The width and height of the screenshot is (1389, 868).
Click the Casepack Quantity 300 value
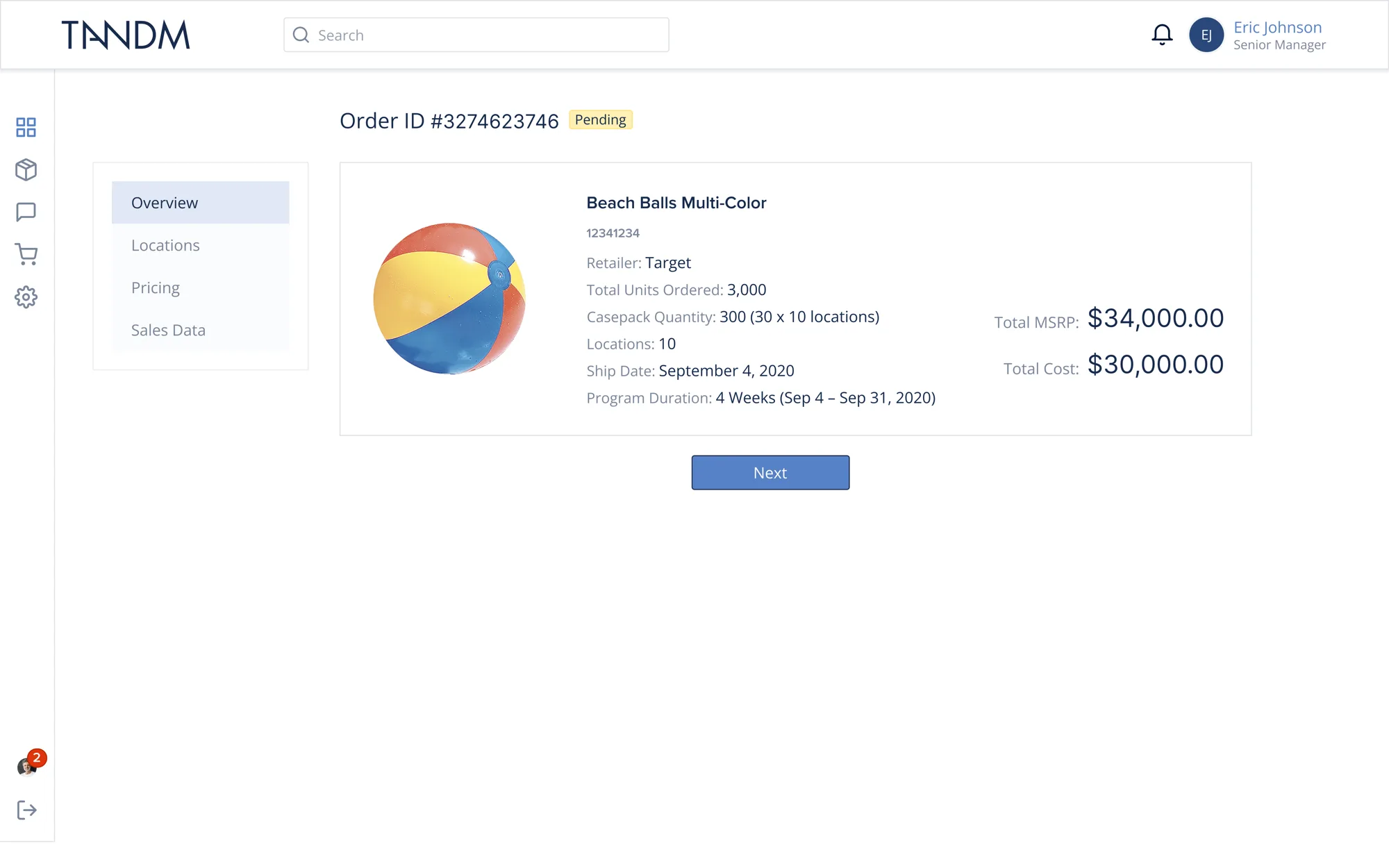[799, 317]
